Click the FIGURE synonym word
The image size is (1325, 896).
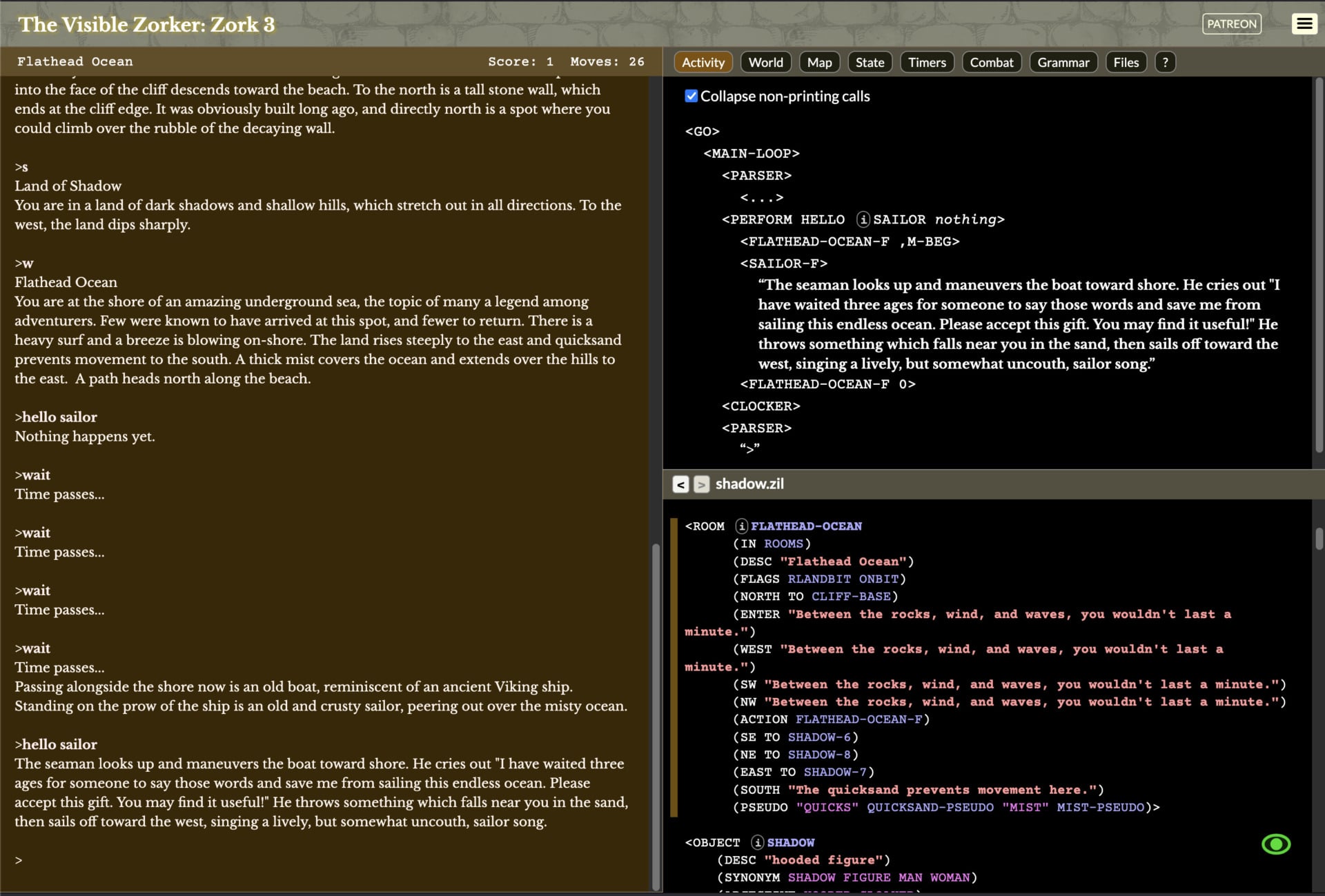867,878
